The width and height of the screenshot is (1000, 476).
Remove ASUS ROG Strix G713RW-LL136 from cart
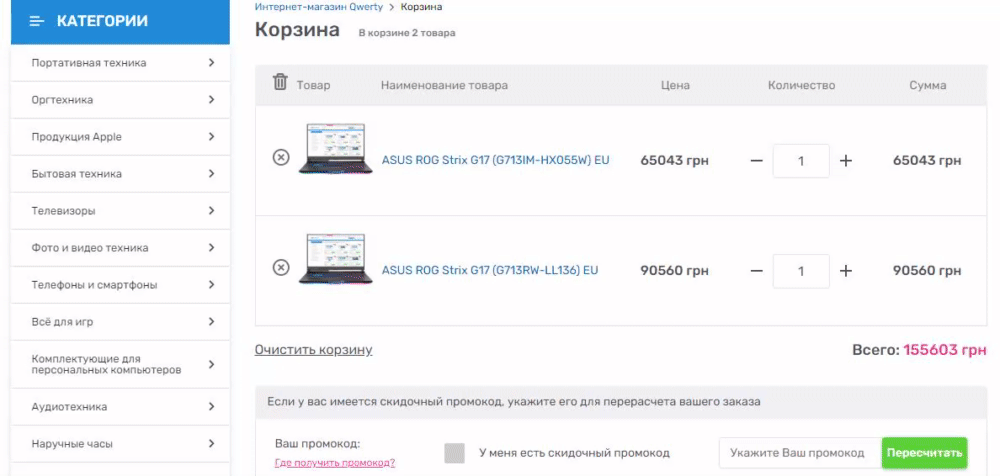click(281, 267)
